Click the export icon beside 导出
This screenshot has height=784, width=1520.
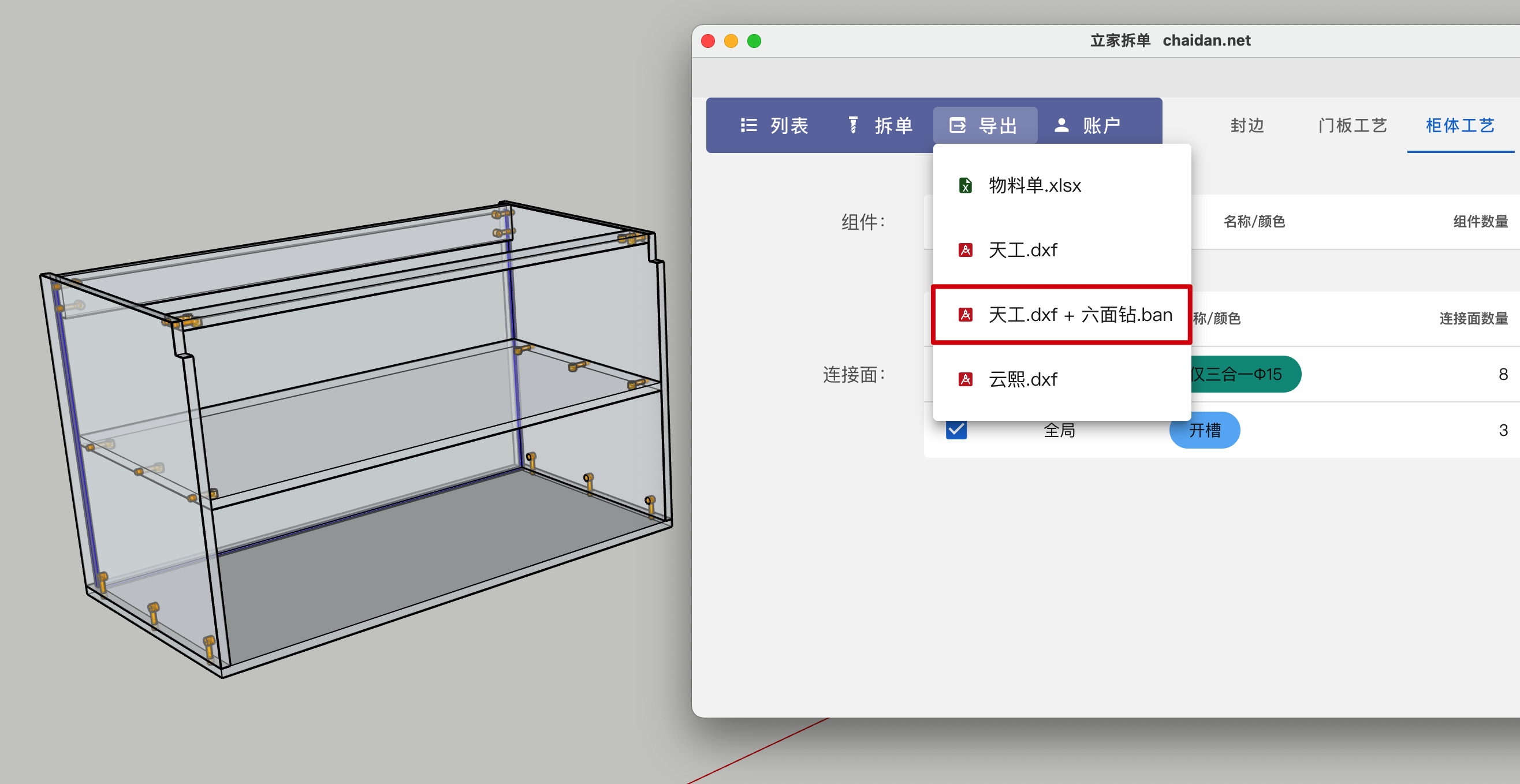coord(957,125)
